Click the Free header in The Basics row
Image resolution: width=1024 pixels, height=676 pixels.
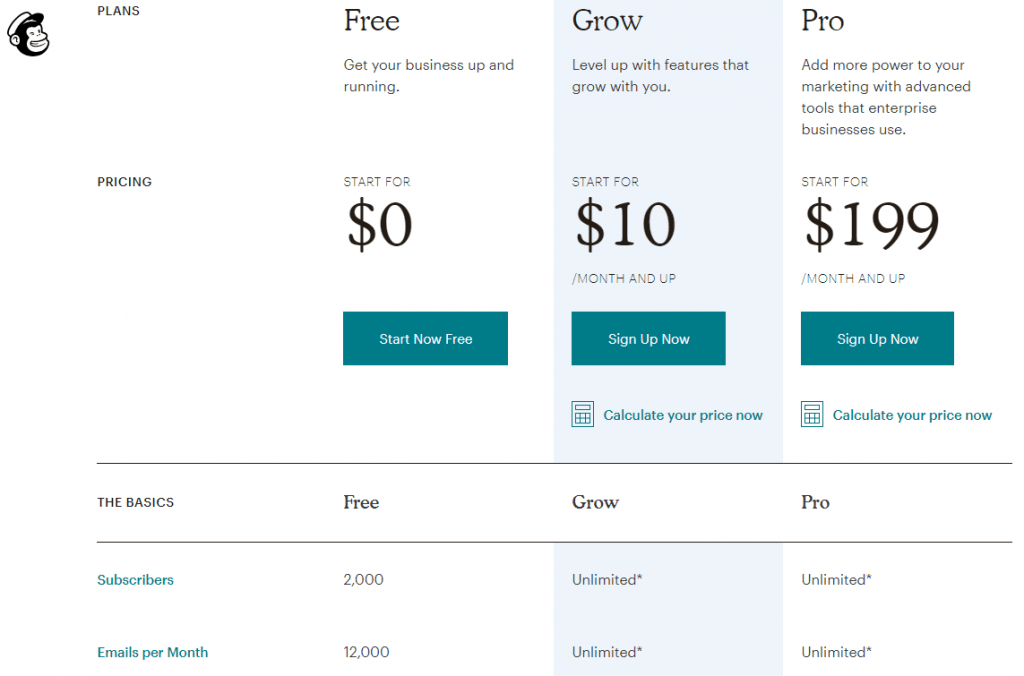pyautogui.click(x=361, y=502)
